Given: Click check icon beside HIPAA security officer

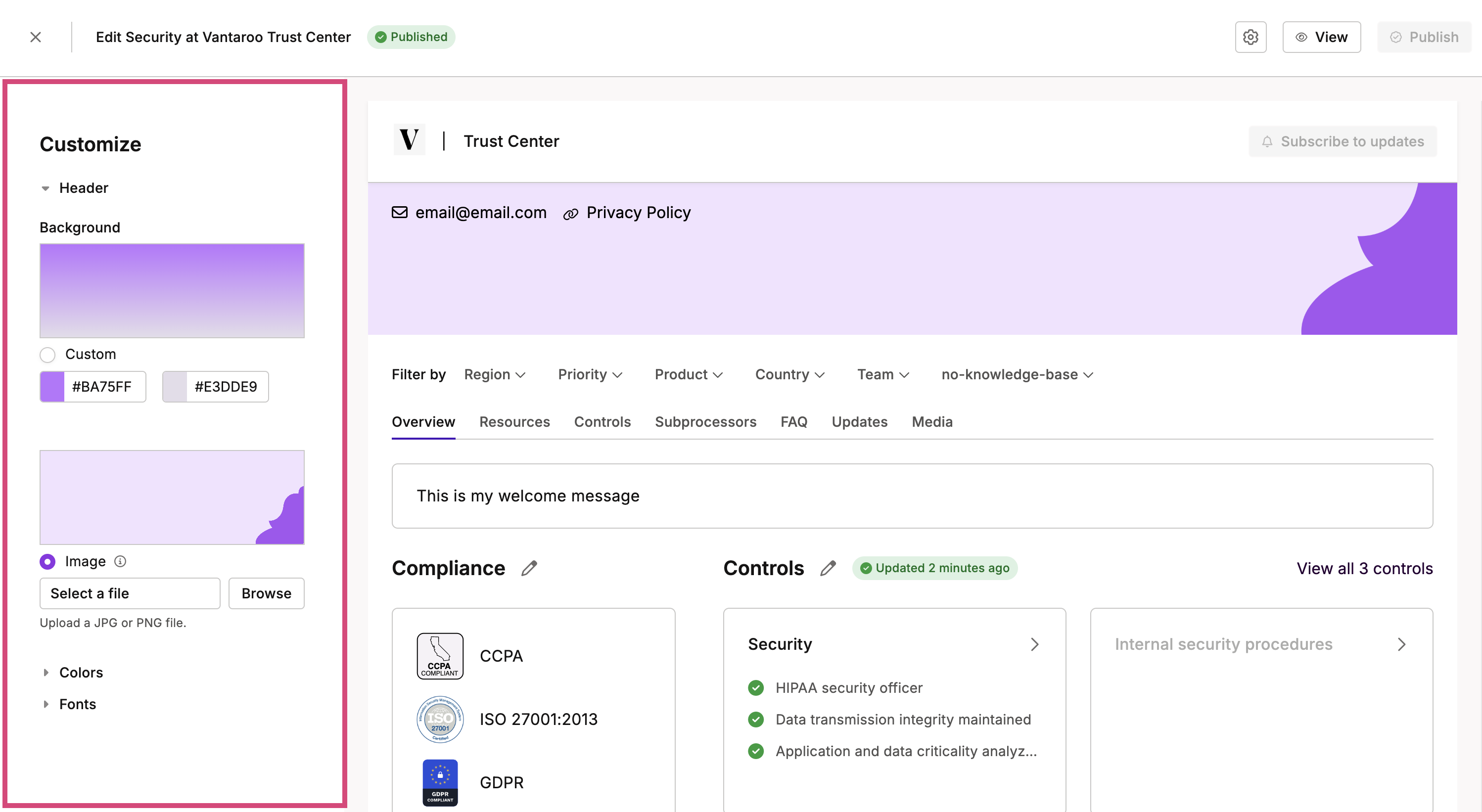Looking at the screenshot, I should 756,688.
